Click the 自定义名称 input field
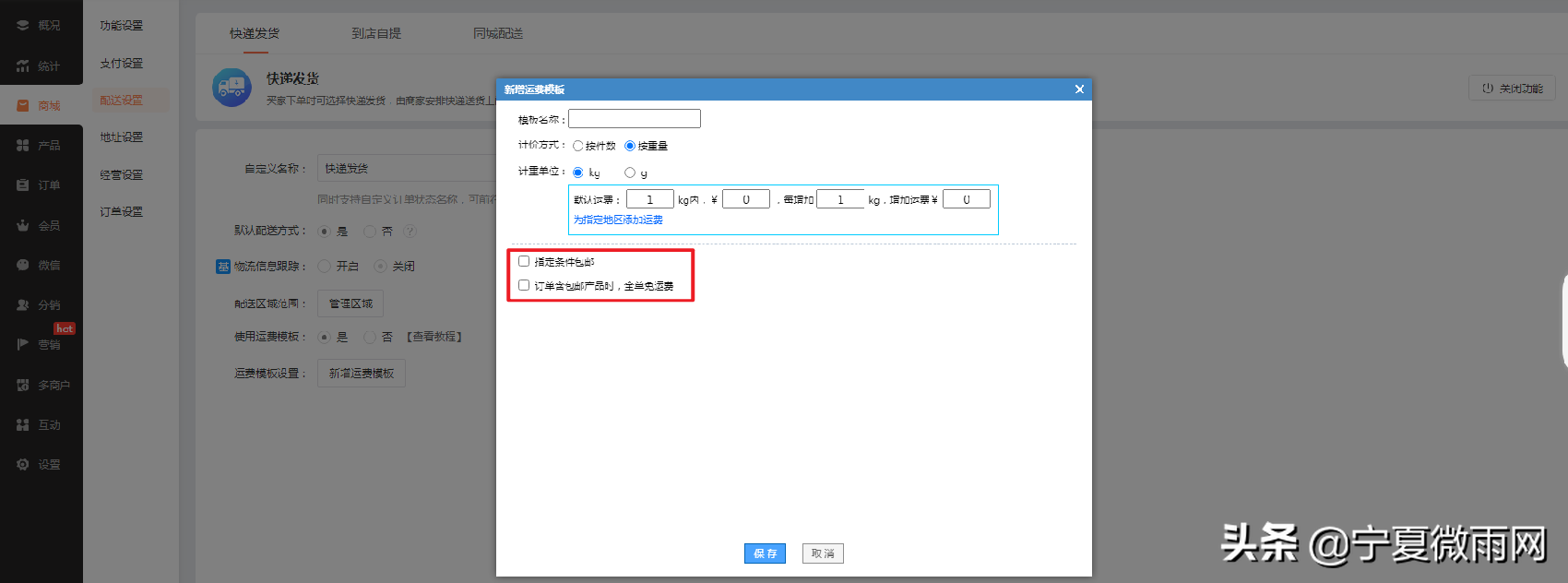 coord(407,169)
